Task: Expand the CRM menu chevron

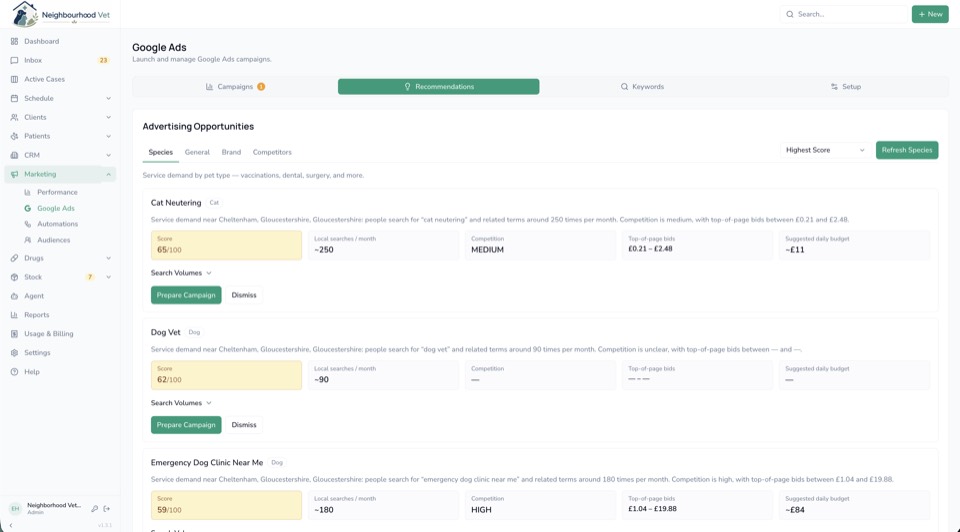Action: 108,155
